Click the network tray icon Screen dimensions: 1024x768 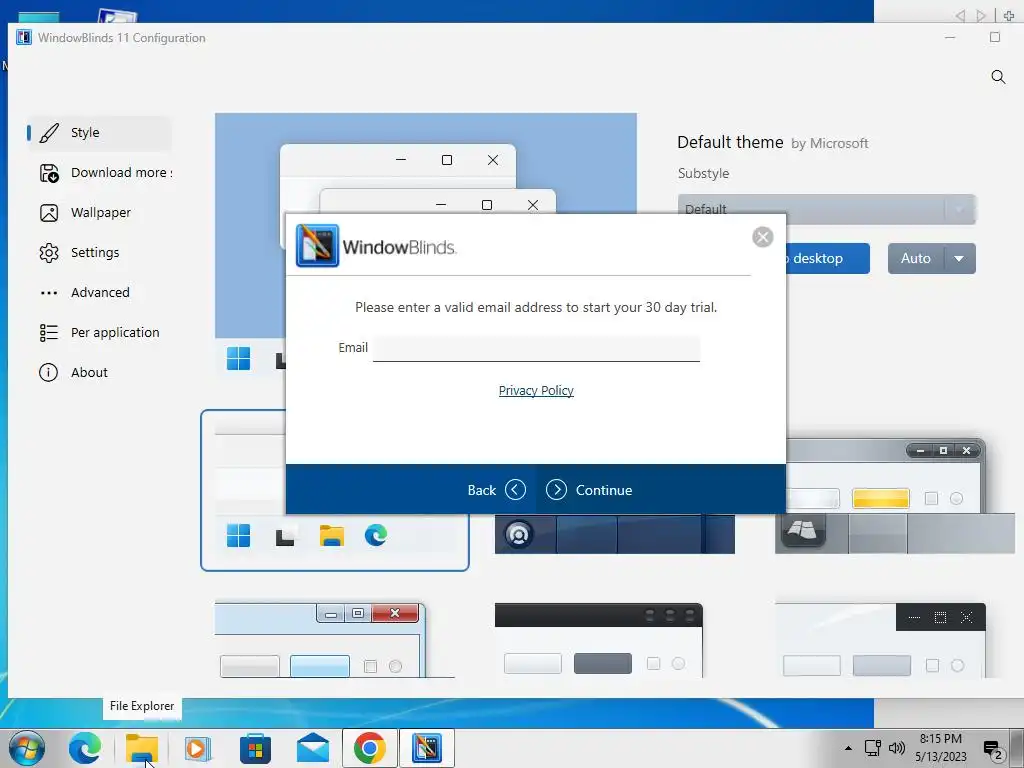872,748
